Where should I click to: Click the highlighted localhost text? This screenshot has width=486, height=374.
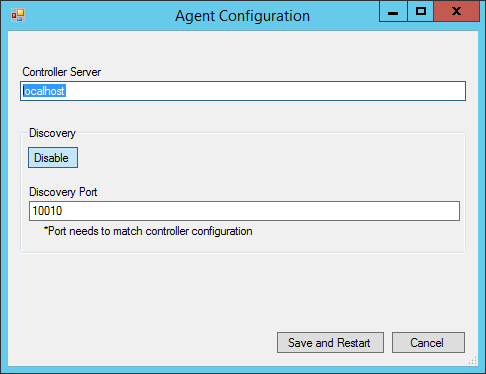44,91
